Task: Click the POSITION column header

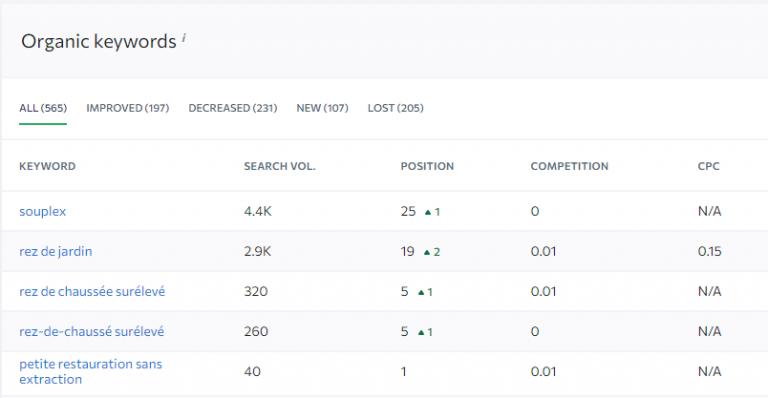Action: pos(427,166)
